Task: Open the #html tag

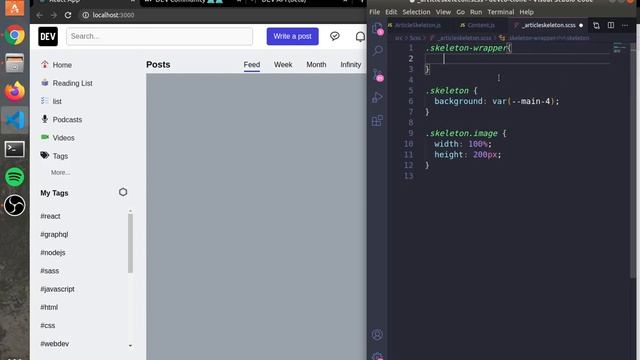Action: coord(49,307)
